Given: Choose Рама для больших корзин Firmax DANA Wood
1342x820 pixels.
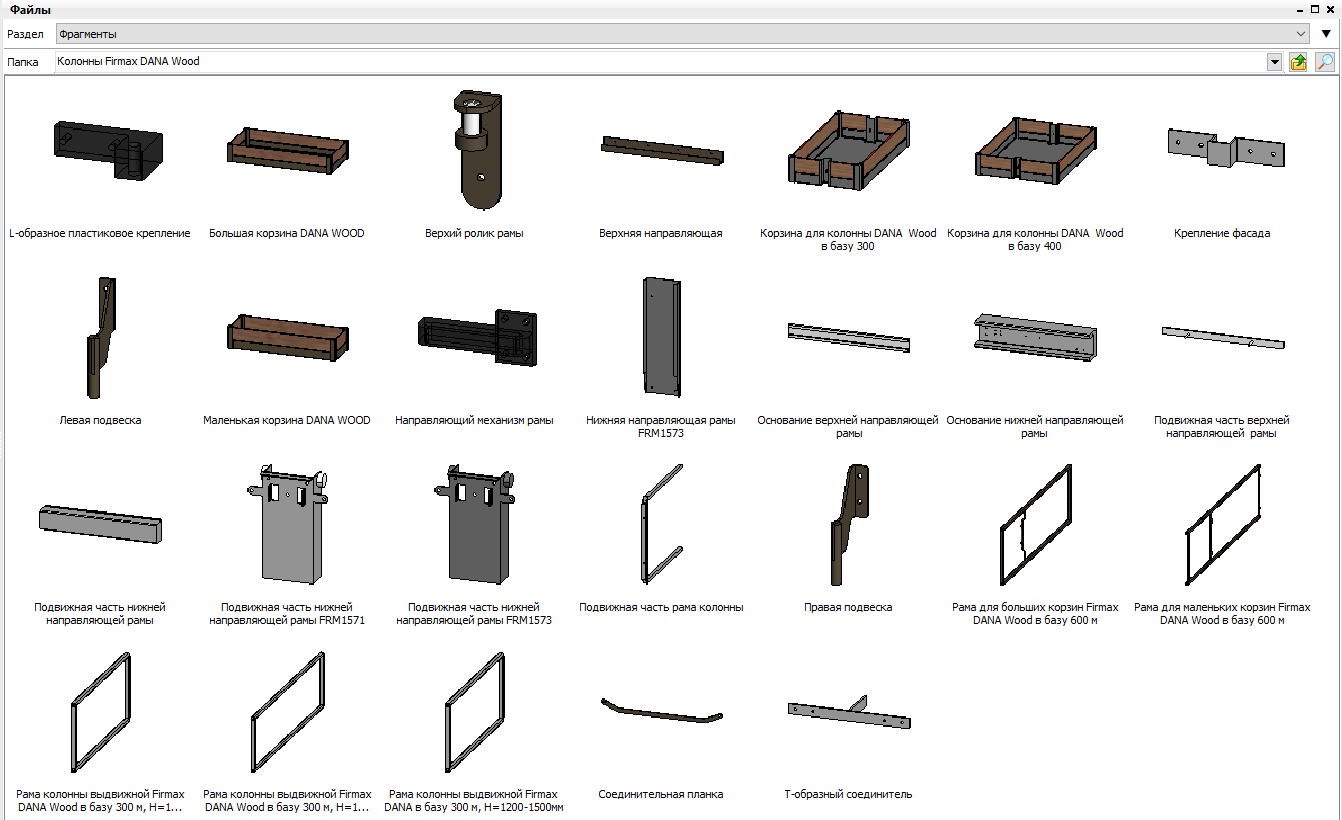Looking at the screenshot, I should click(x=1035, y=524).
